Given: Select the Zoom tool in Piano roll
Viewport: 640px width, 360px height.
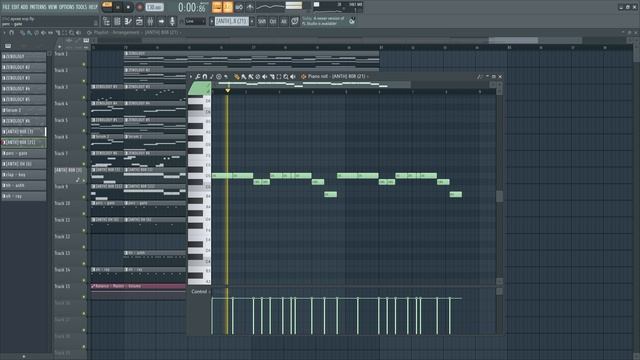Looking at the screenshot, I should pyautogui.click(x=286, y=77).
